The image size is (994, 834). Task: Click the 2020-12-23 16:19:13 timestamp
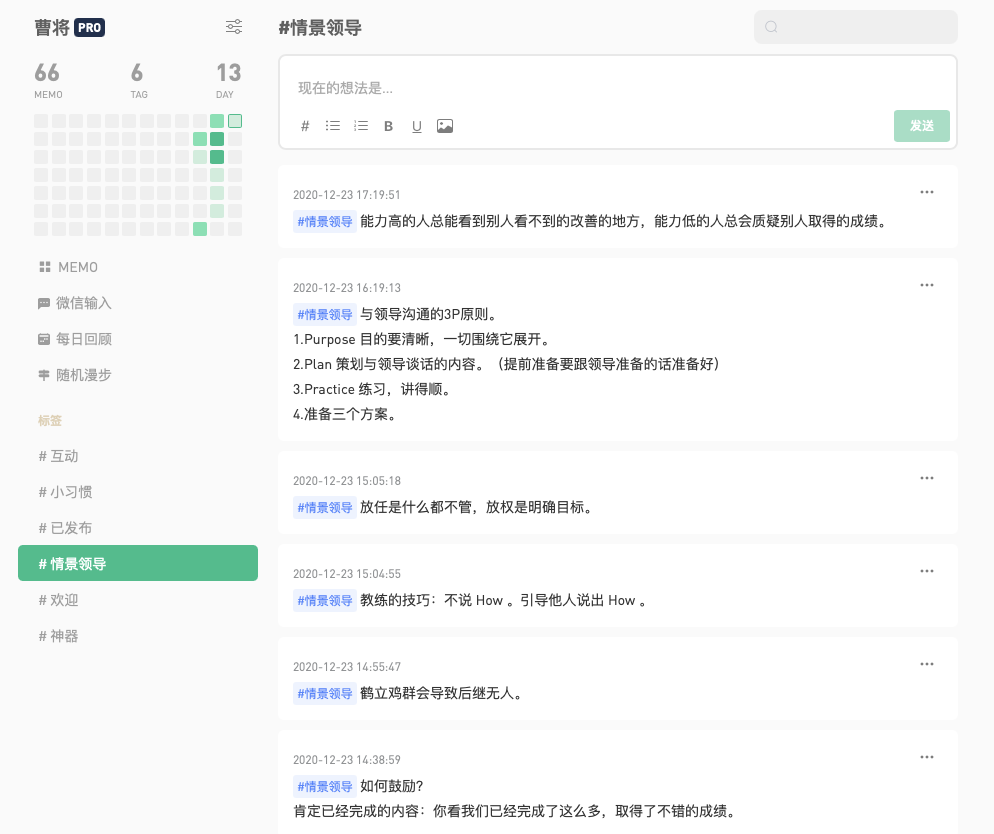pos(347,288)
